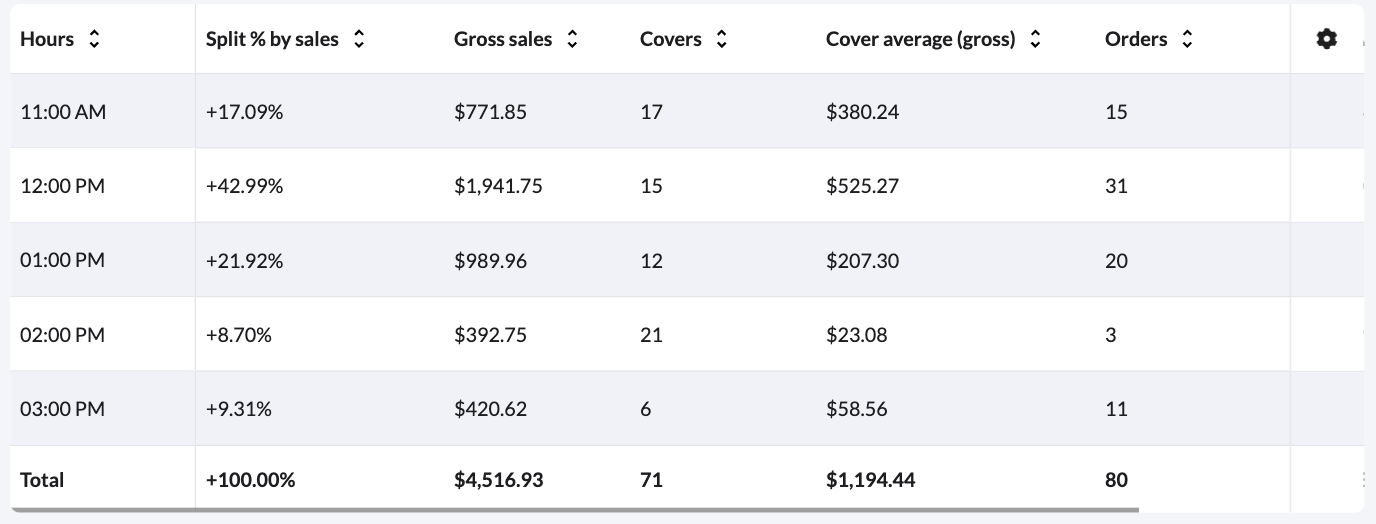This screenshot has height=524, width=1376.
Task: Sort by Hours column arrows
Action: (x=94, y=39)
